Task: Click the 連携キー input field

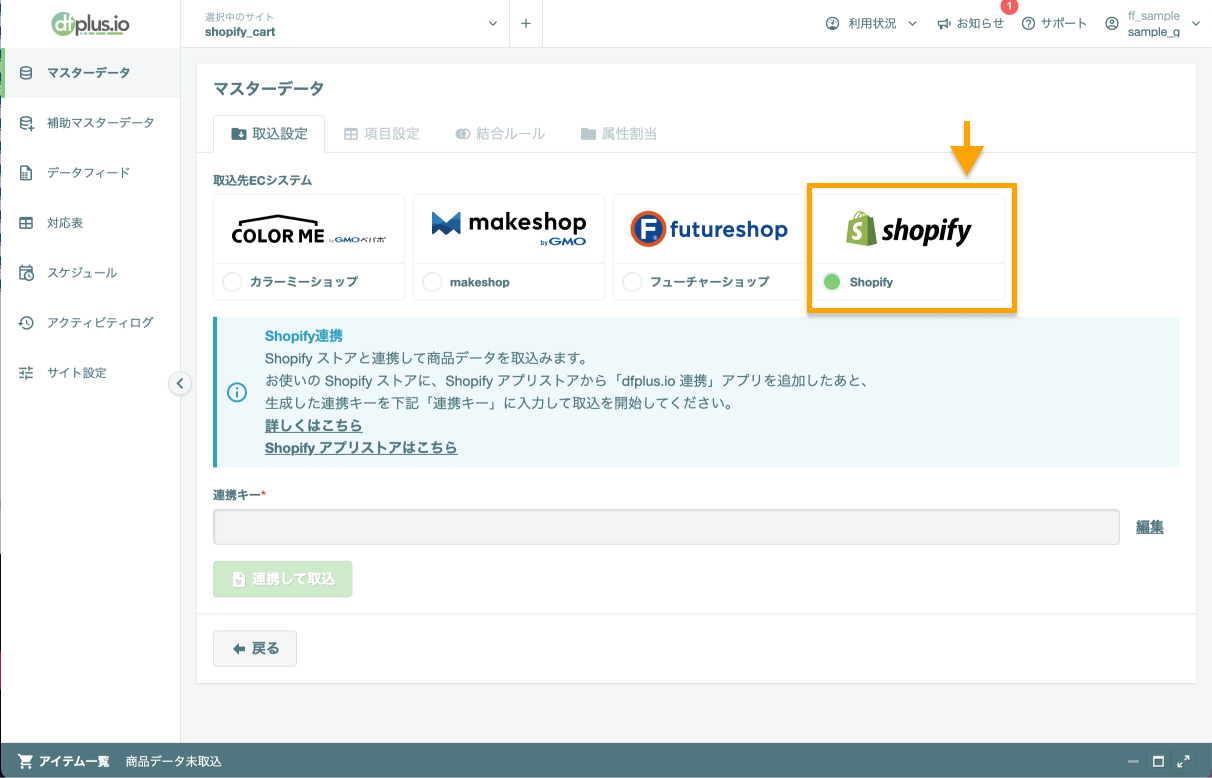Action: [666, 527]
